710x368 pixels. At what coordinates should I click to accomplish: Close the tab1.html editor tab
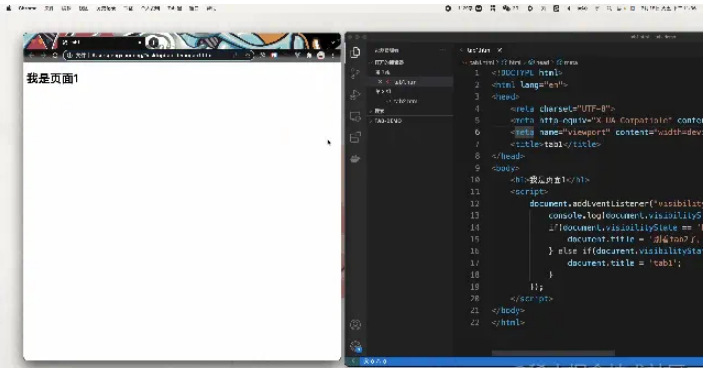click(x=499, y=50)
